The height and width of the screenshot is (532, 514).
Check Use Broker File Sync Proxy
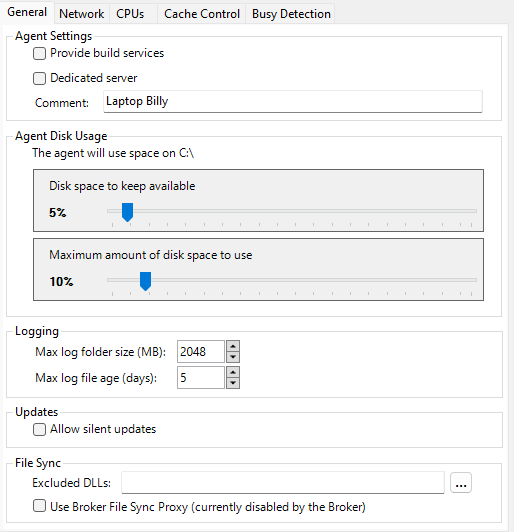coord(39,506)
